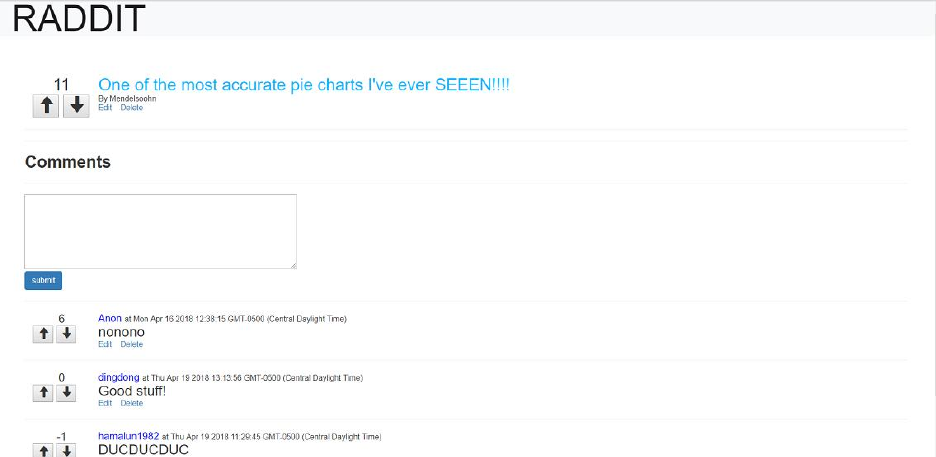Screen dimensions: 936x457
Task: Open the "most accurate pie charts" post title
Action: click(x=304, y=85)
